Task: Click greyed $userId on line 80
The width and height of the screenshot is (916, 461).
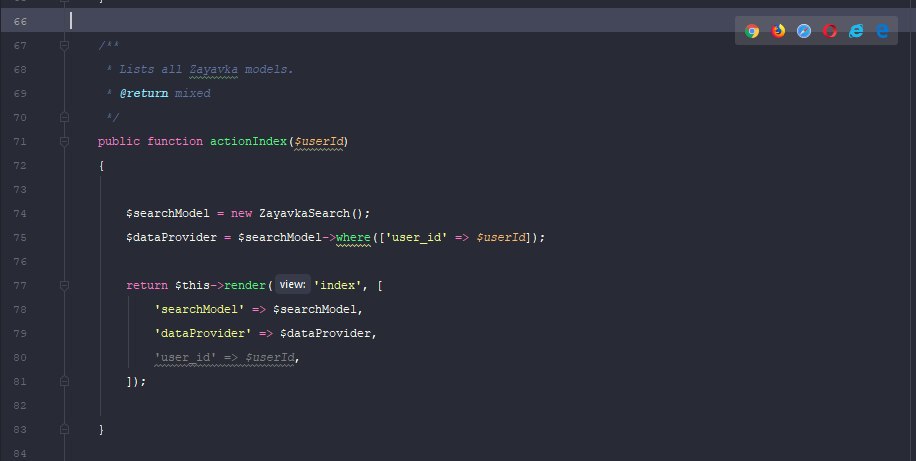Action: [270, 357]
